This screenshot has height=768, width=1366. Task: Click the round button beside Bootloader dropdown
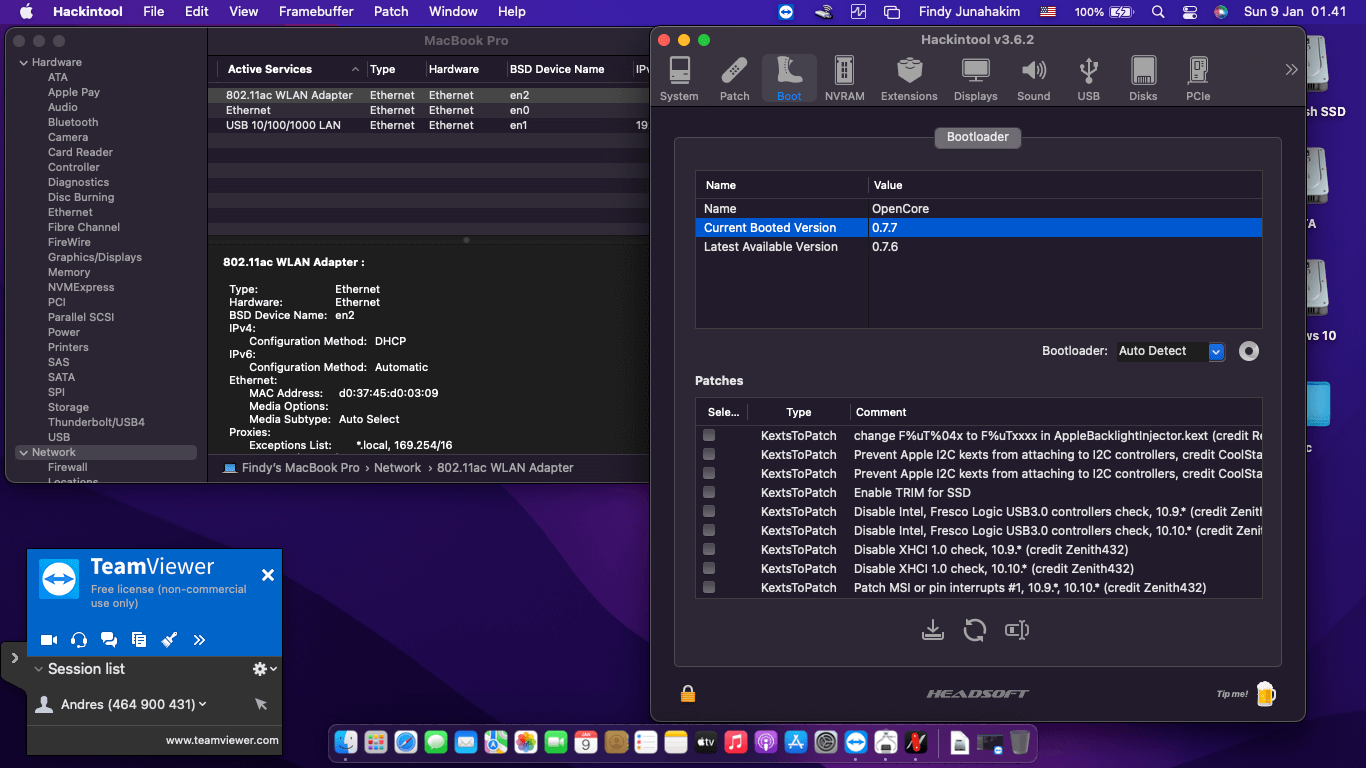[x=1248, y=351]
